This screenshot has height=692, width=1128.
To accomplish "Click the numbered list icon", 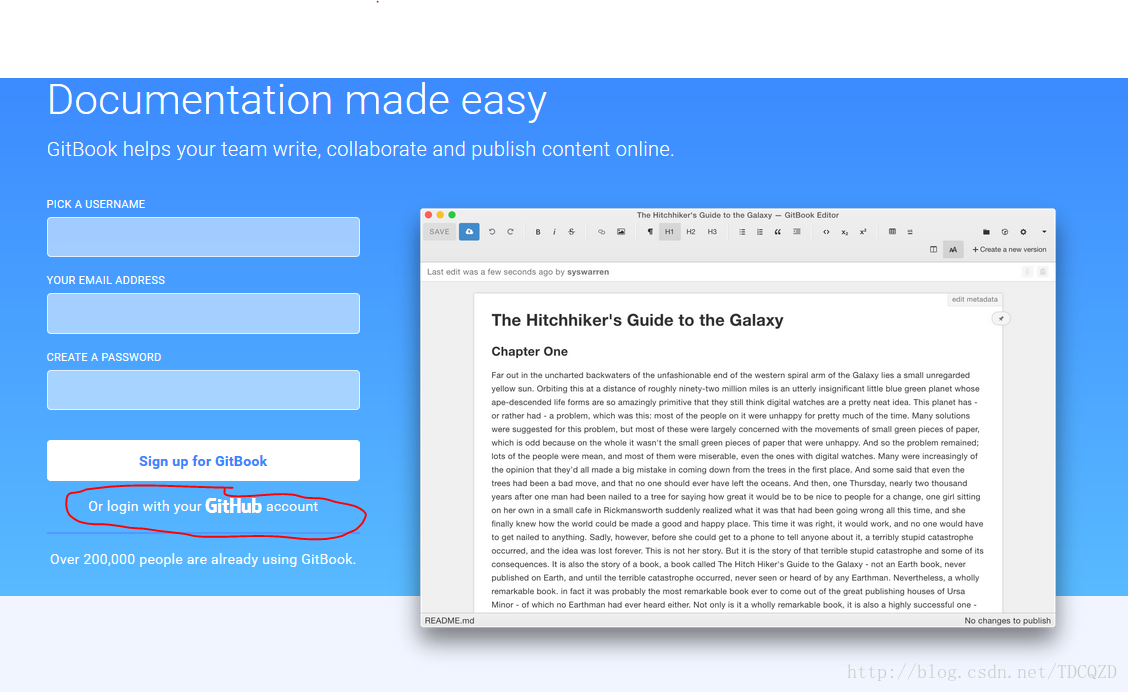I will click(x=760, y=232).
